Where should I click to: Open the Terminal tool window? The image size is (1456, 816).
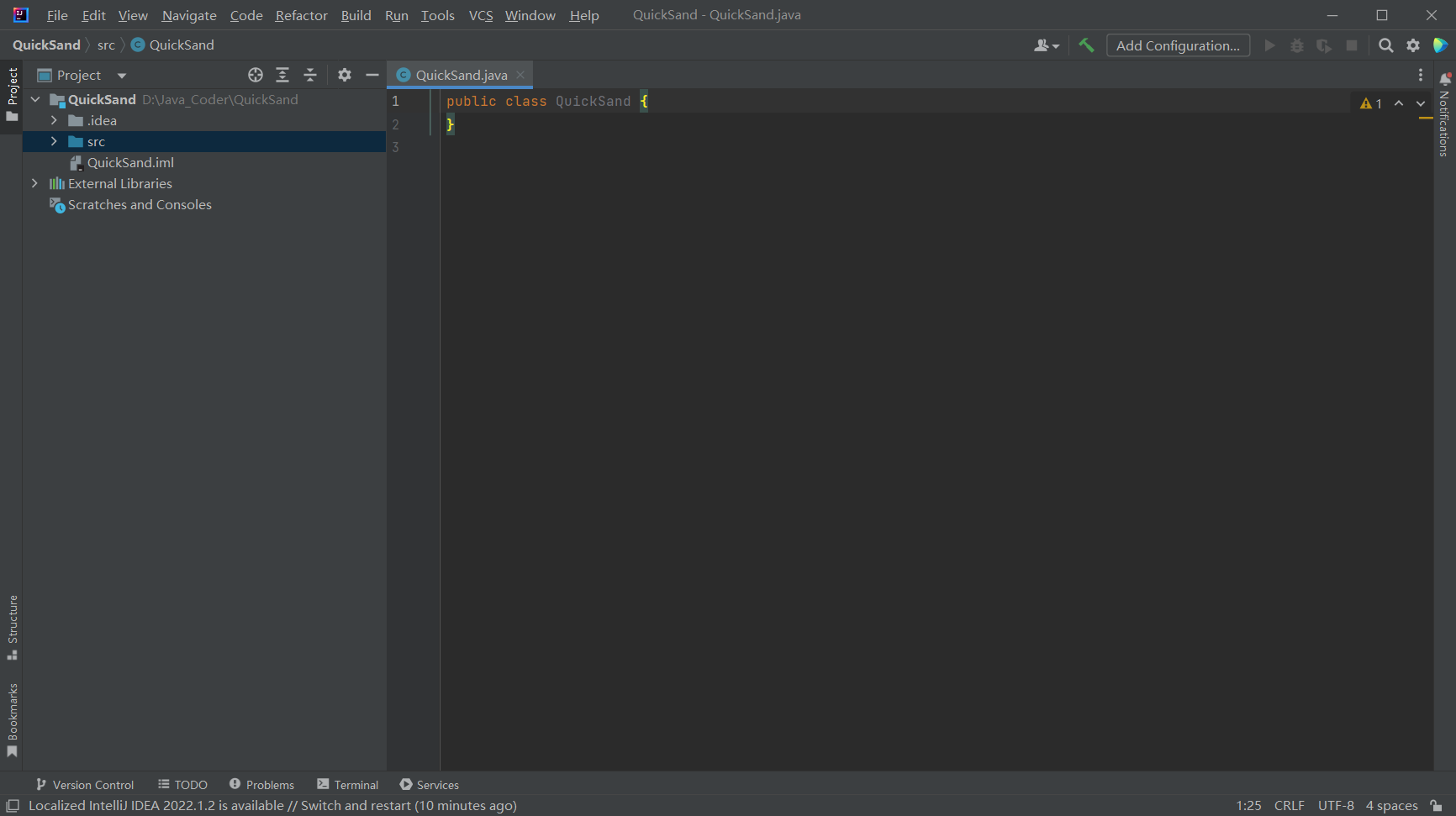click(348, 785)
